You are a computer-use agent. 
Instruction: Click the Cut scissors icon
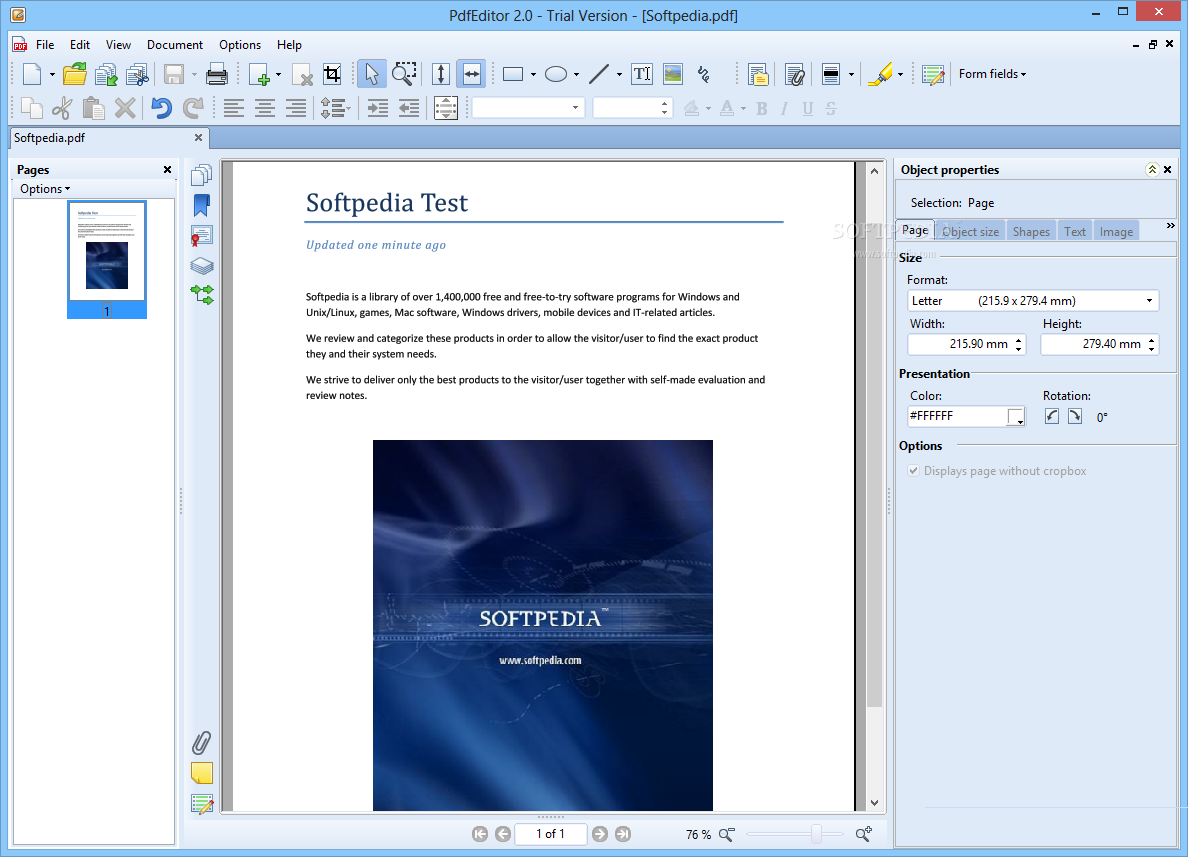pos(61,108)
